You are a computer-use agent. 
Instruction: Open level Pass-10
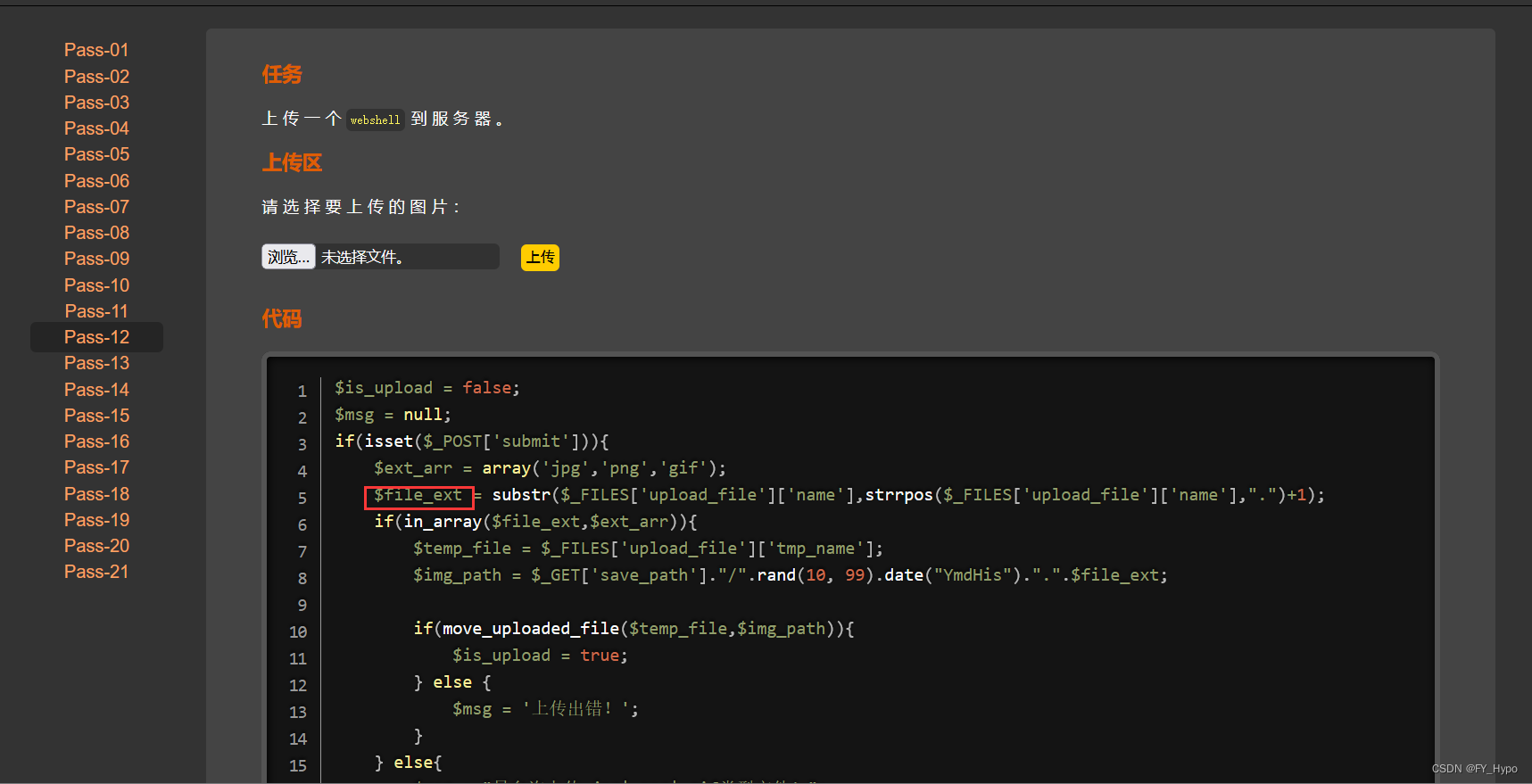(x=96, y=285)
